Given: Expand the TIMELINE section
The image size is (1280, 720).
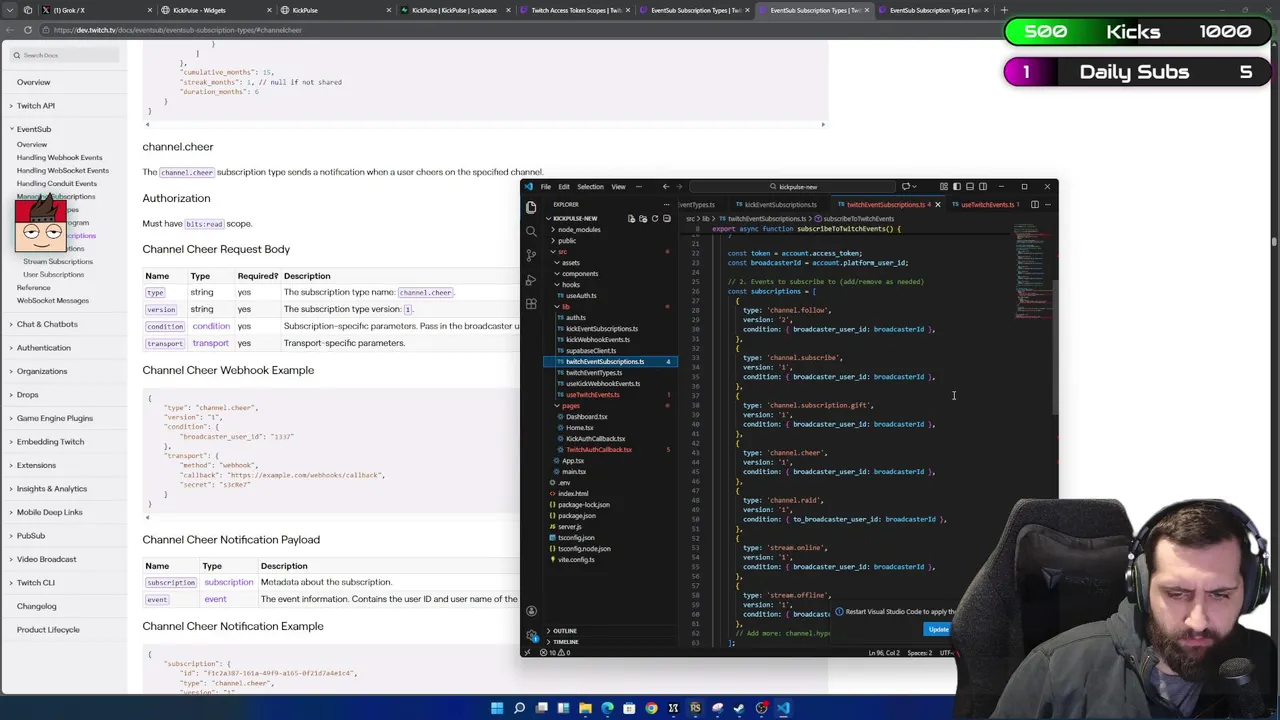Looking at the screenshot, I should point(565,642).
